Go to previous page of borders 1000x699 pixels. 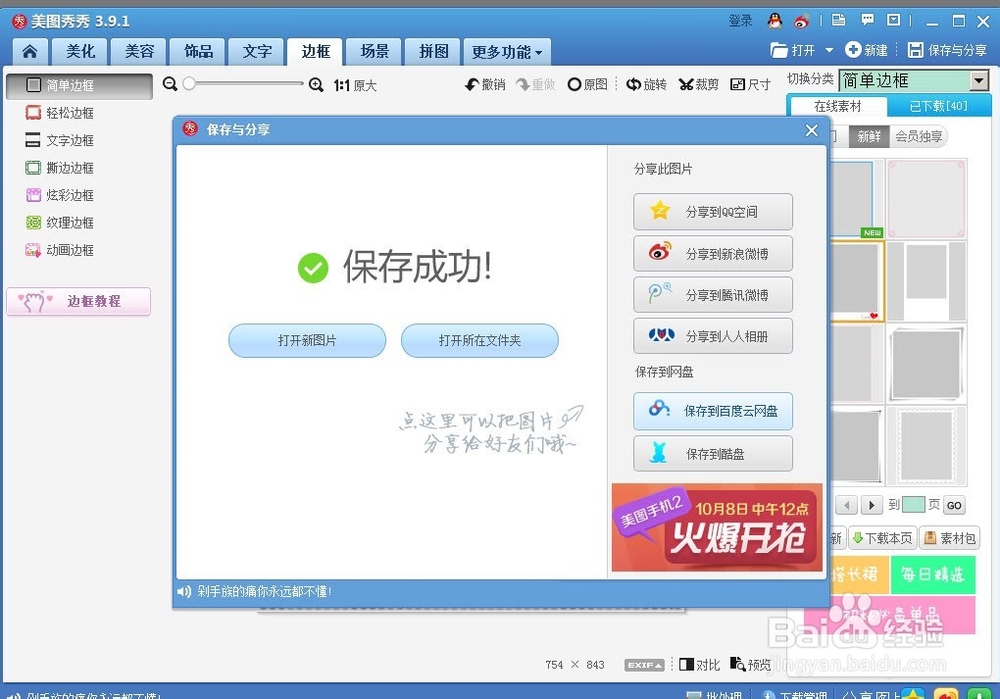[846, 505]
